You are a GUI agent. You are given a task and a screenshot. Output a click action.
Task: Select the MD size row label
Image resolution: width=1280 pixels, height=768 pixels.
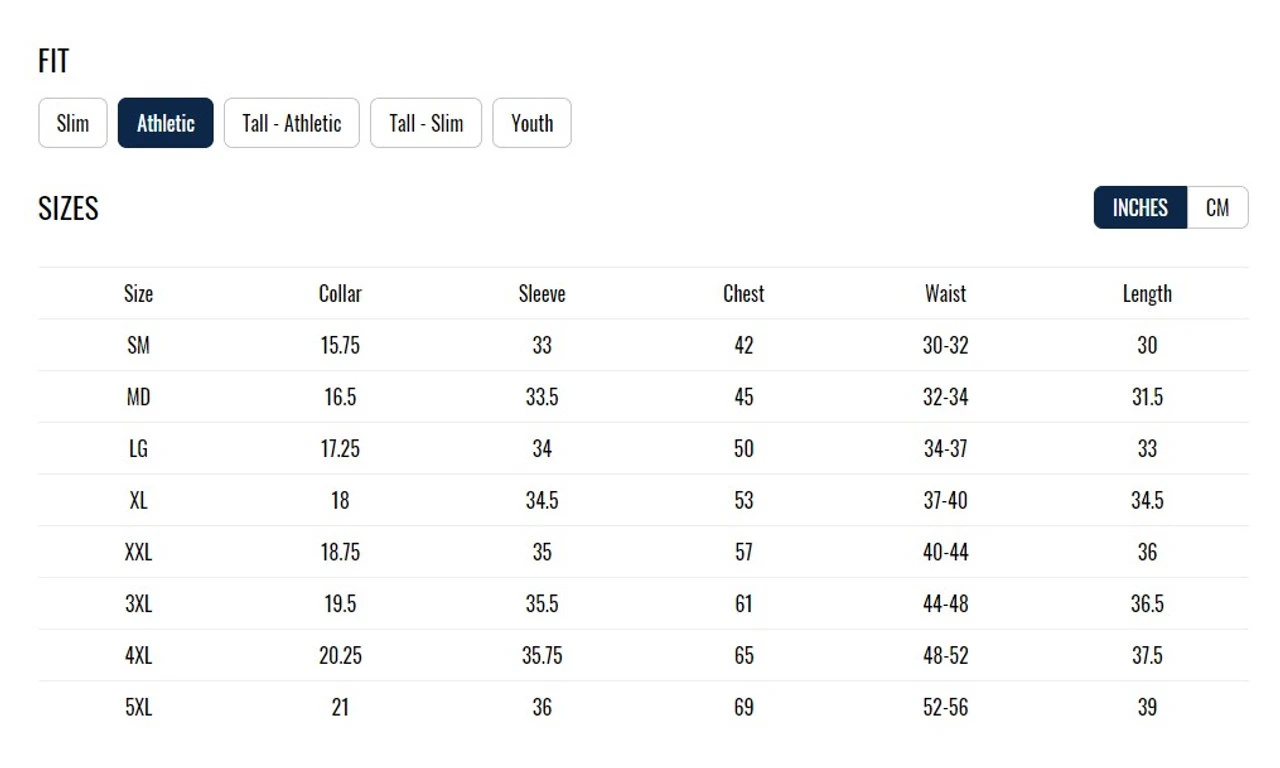click(138, 397)
